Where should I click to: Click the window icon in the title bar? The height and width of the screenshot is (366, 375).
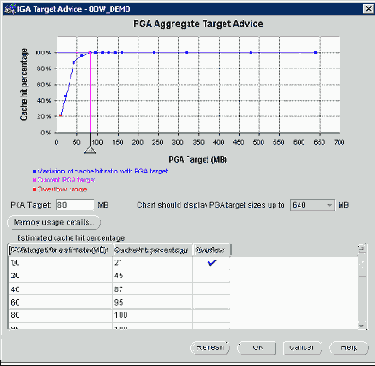click(x=9, y=9)
